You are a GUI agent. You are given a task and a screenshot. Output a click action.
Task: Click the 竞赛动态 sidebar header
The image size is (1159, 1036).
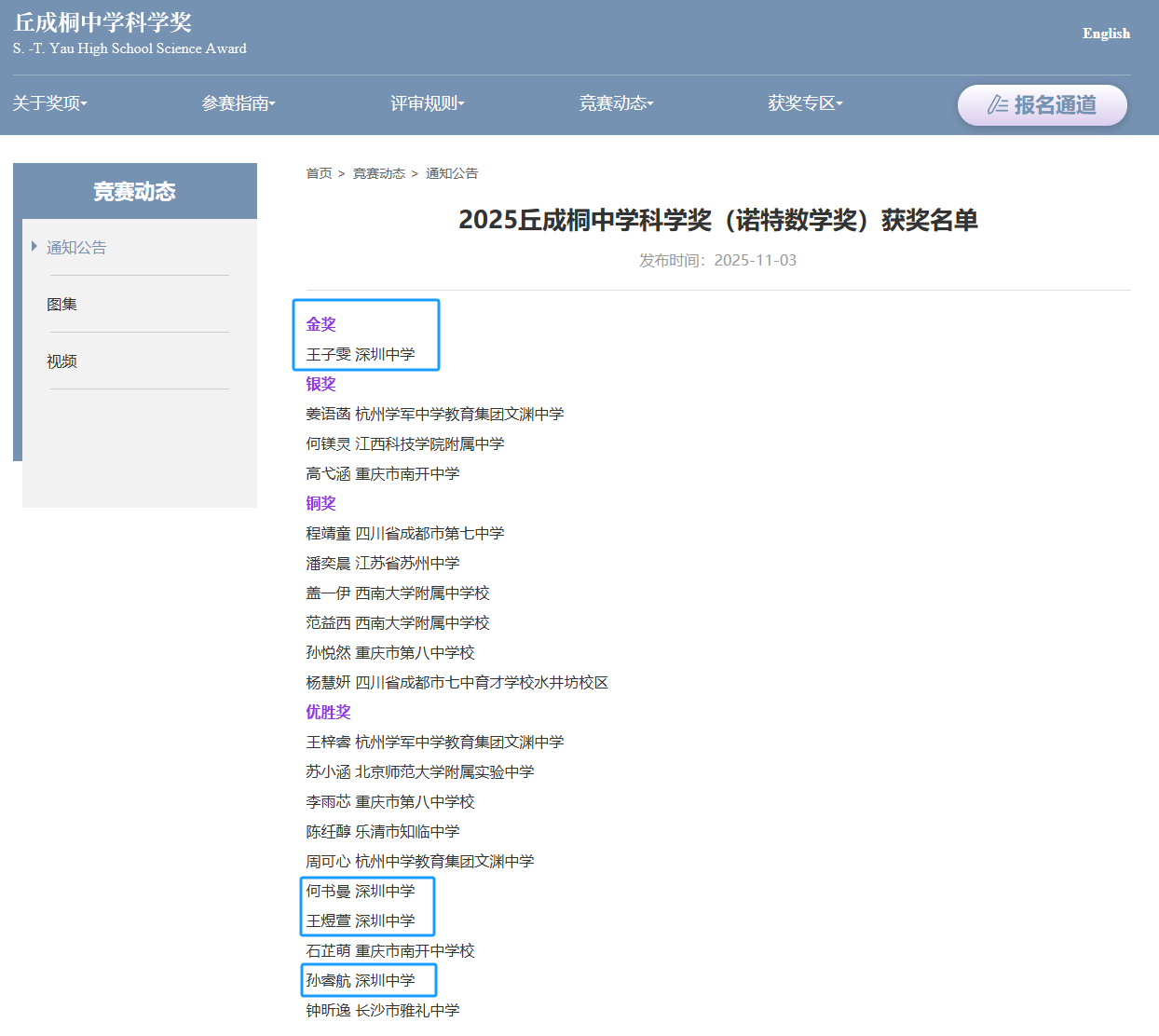(x=135, y=192)
